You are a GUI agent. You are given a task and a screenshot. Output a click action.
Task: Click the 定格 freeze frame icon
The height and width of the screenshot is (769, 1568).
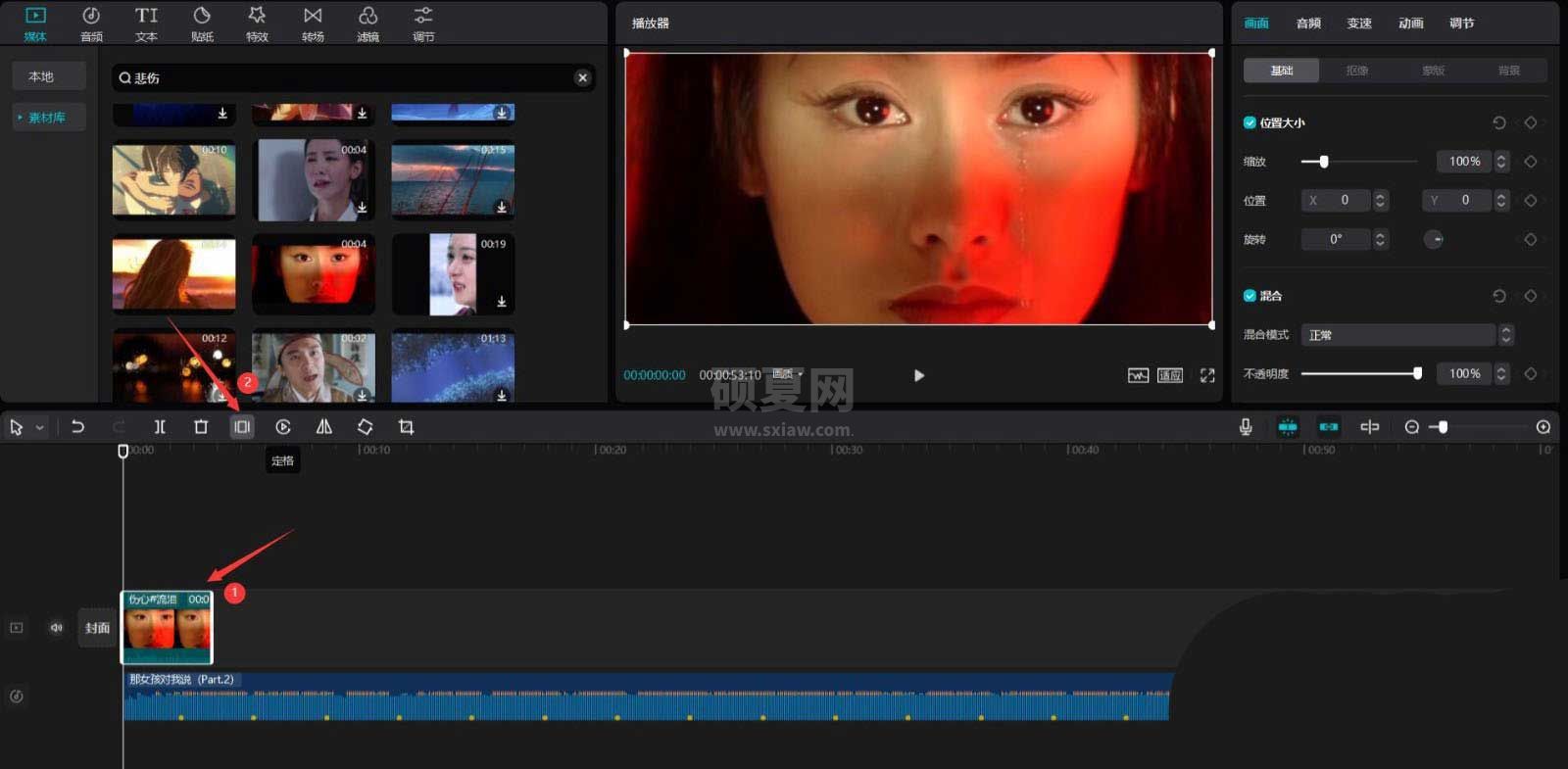pyautogui.click(x=242, y=427)
